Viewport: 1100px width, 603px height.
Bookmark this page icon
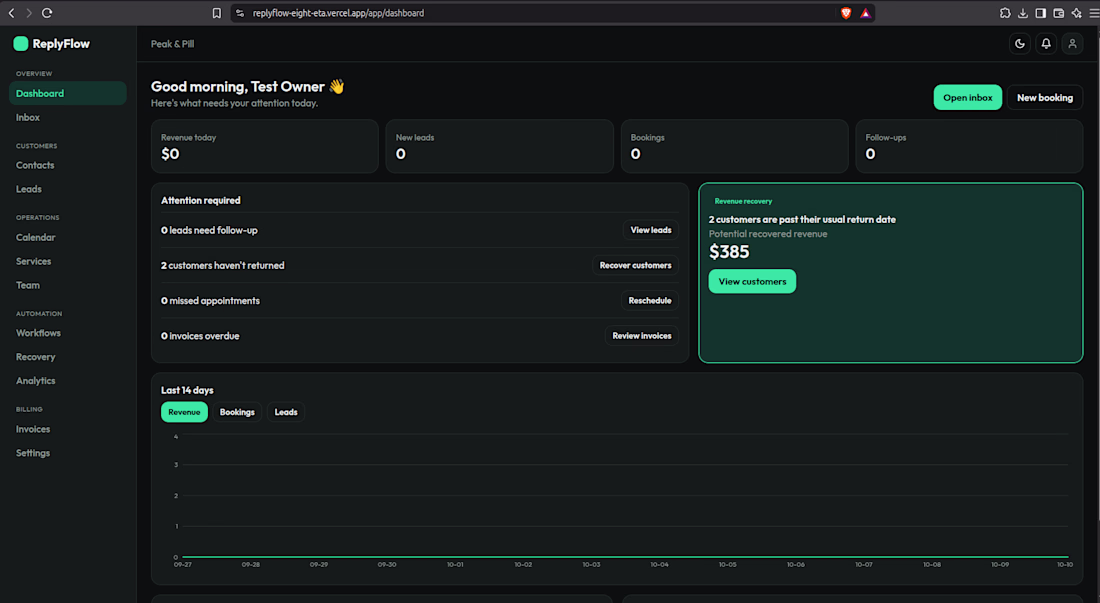(x=217, y=13)
